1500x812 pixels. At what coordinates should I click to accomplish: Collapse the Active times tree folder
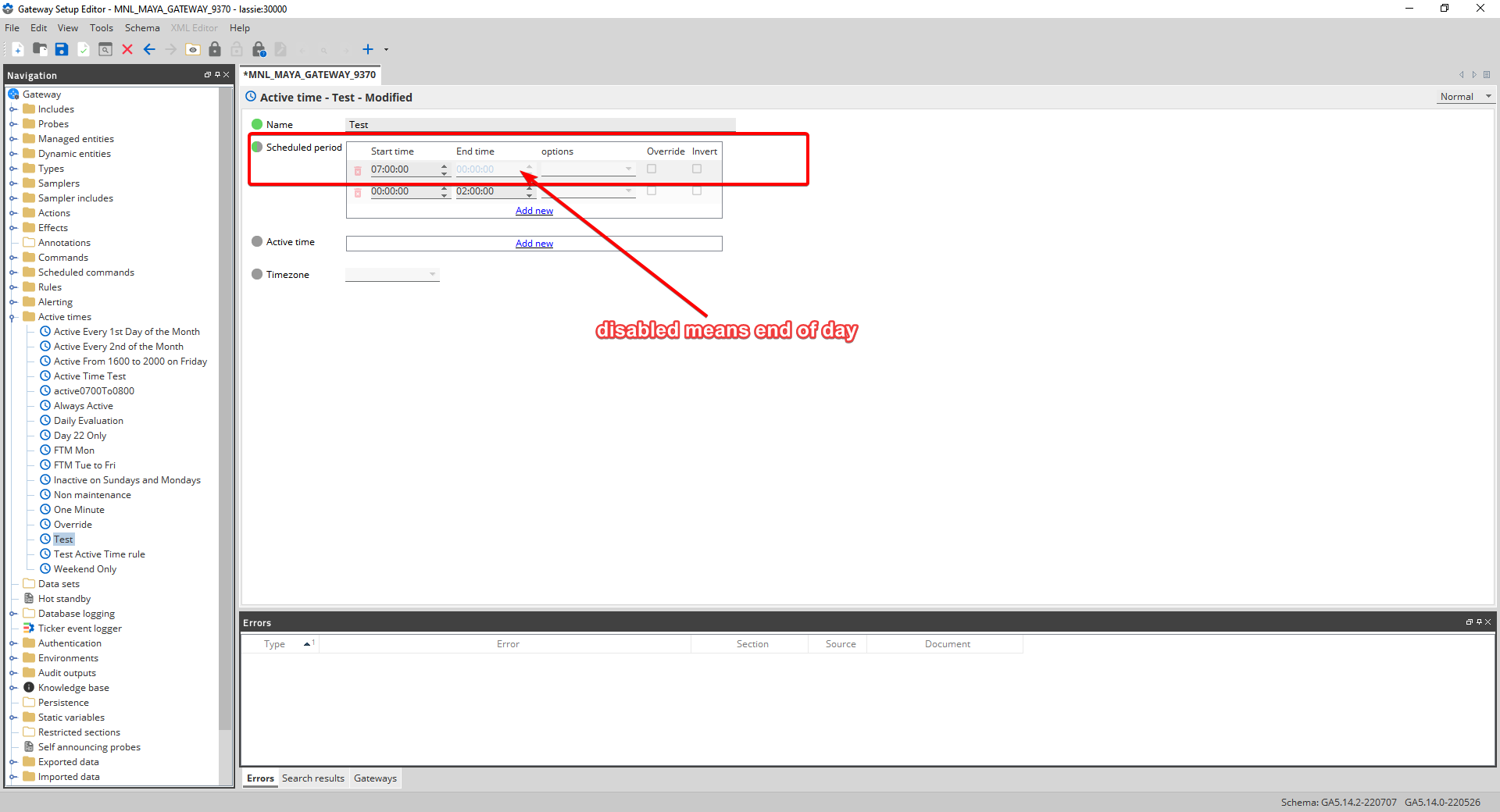(12, 317)
